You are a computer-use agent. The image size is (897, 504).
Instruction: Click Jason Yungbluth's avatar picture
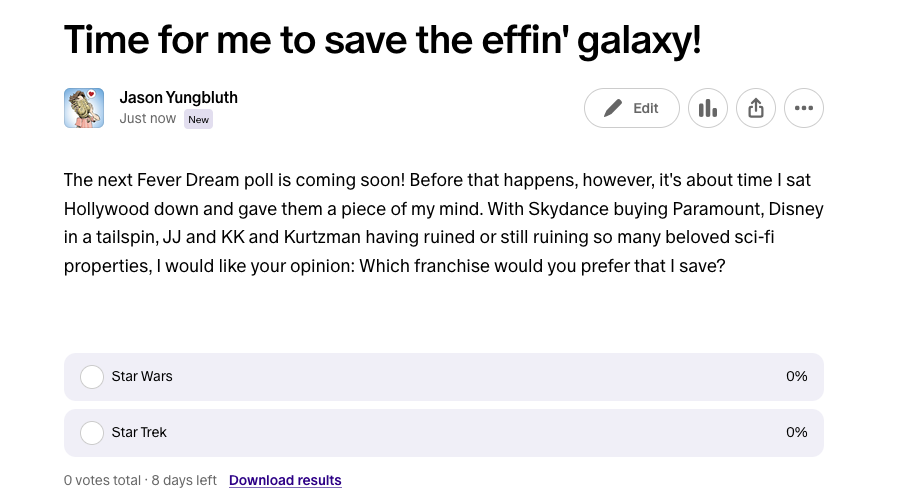click(x=84, y=108)
